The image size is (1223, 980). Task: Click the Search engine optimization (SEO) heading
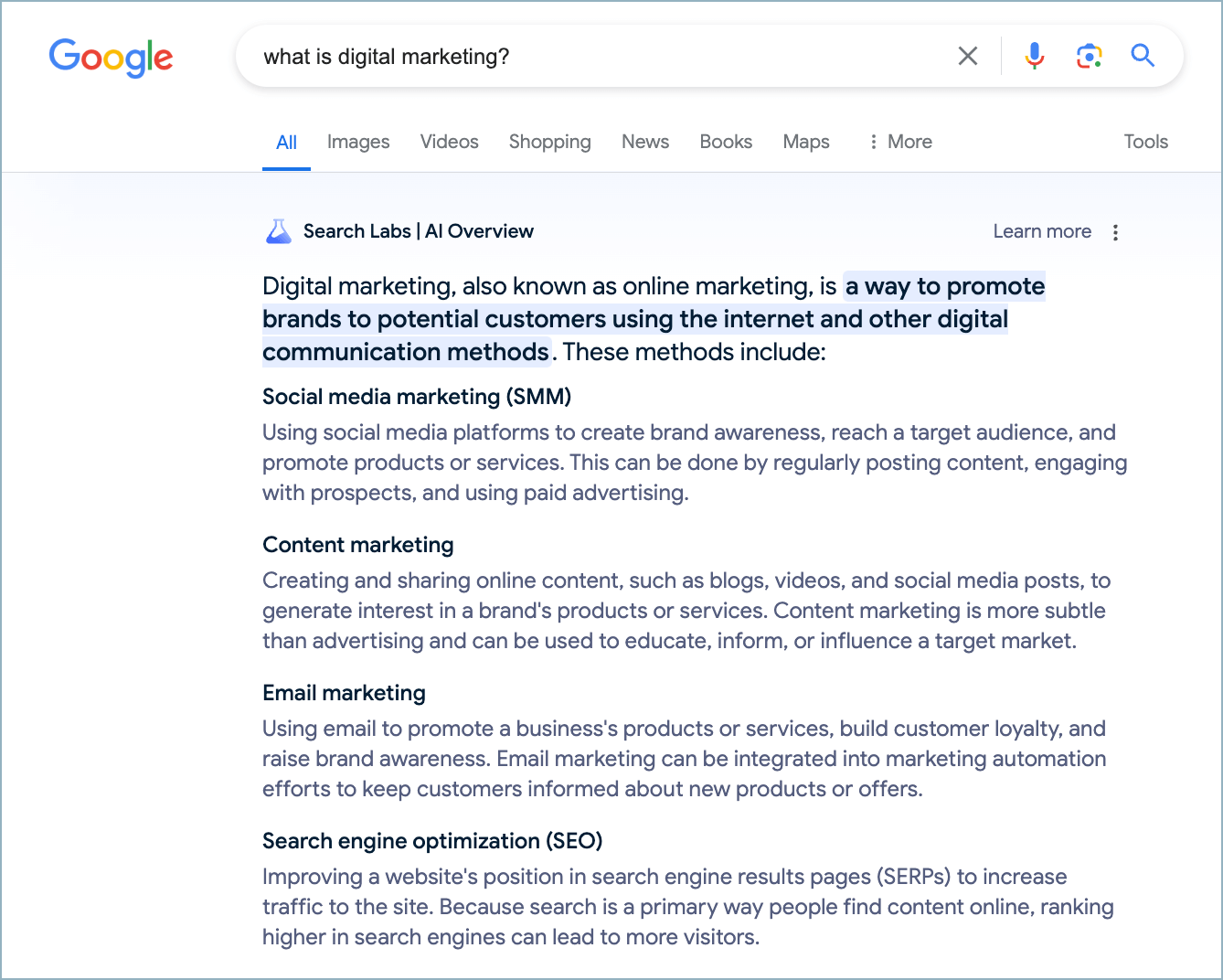(432, 841)
